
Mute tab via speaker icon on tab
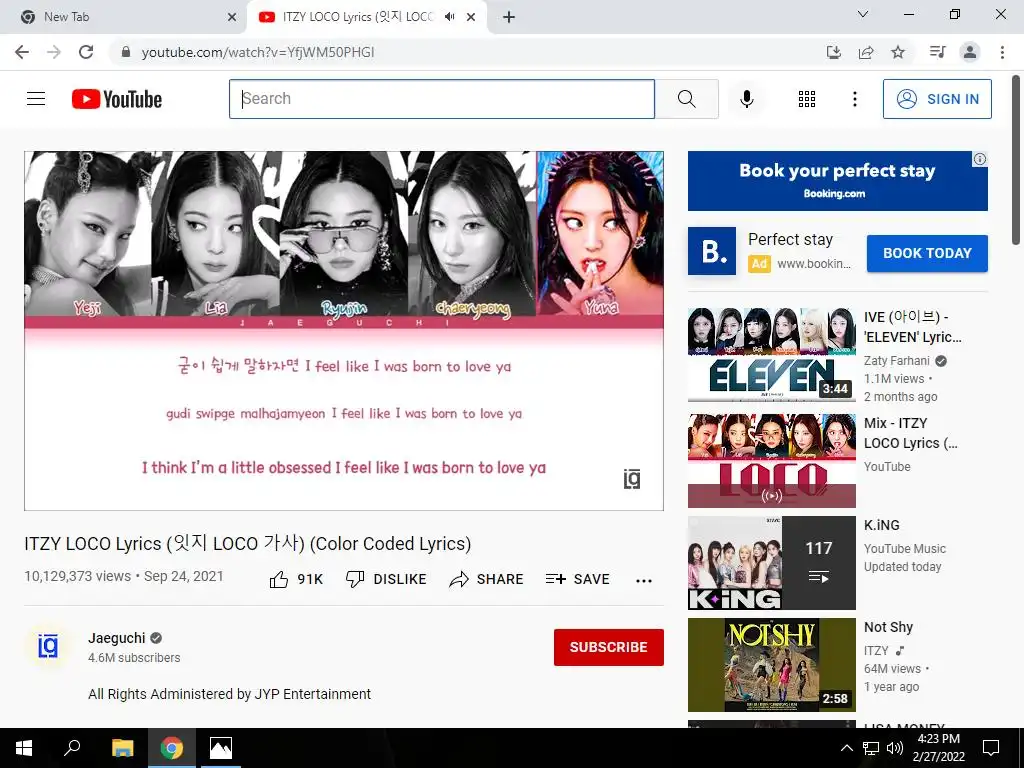pyautogui.click(x=449, y=17)
